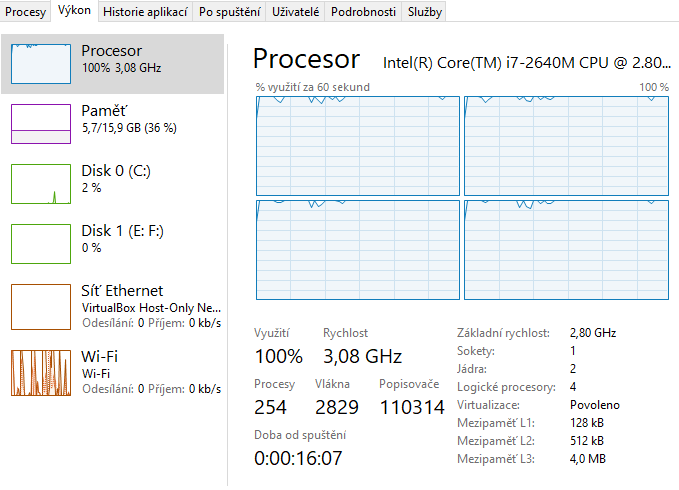The image size is (679, 490).
Task: Click the top-left logical processor graph
Action: [x=357, y=146]
